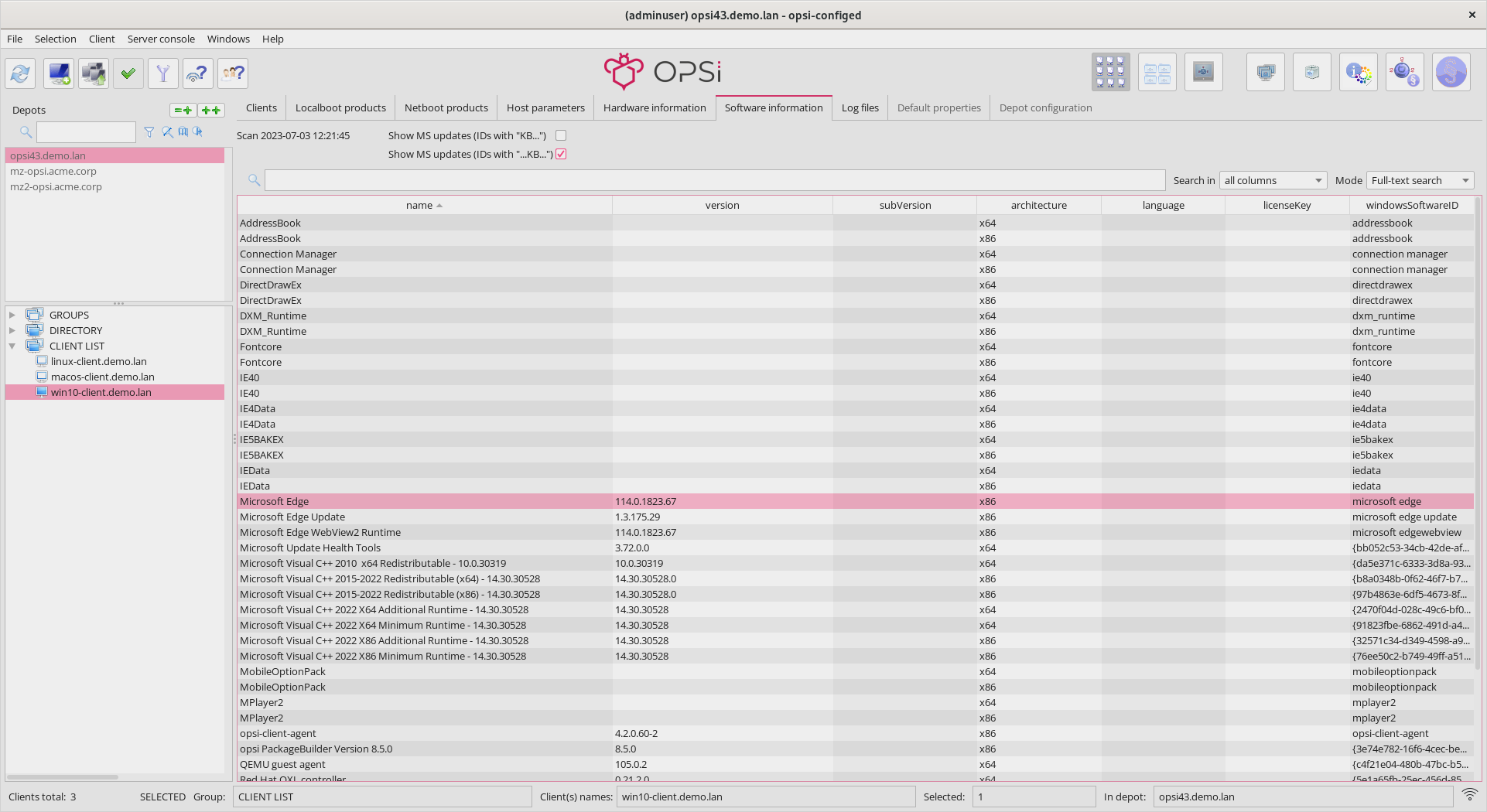The height and width of the screenshot is (812, 1487).
Task: Click the session info users question icon
Action: coord(233,73)
